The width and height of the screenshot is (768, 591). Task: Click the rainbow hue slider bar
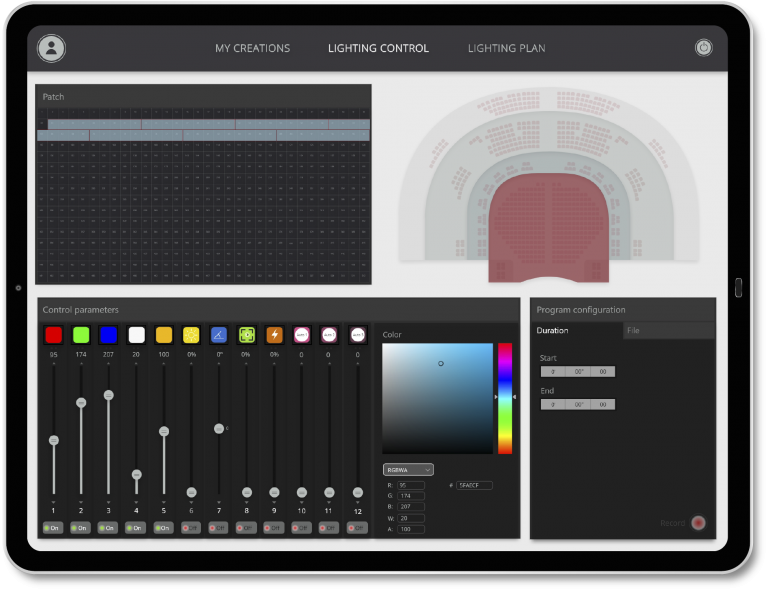505,398
